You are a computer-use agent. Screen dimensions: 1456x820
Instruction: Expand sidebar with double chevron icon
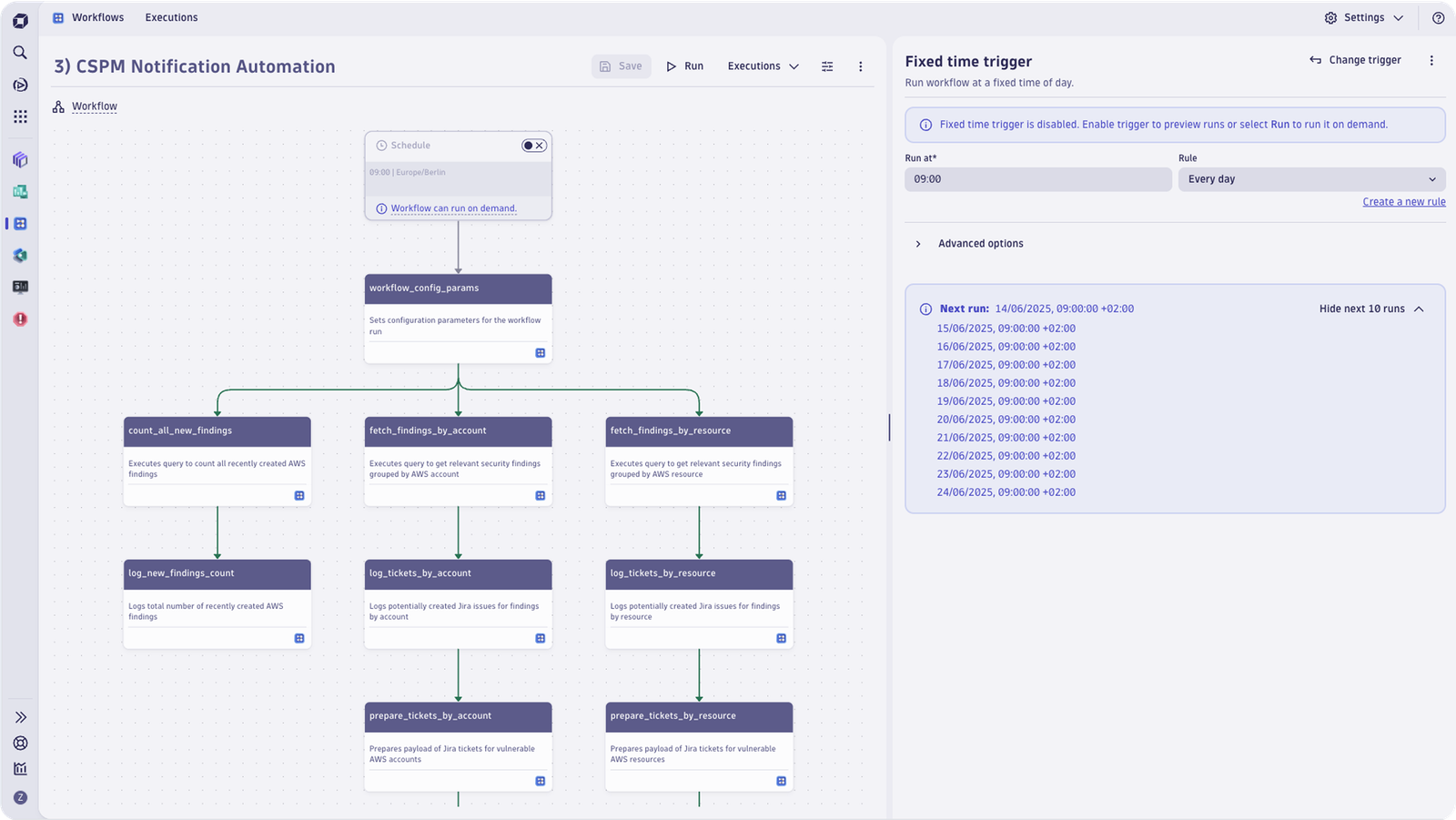pyautogui.click(x=20, y=717)
